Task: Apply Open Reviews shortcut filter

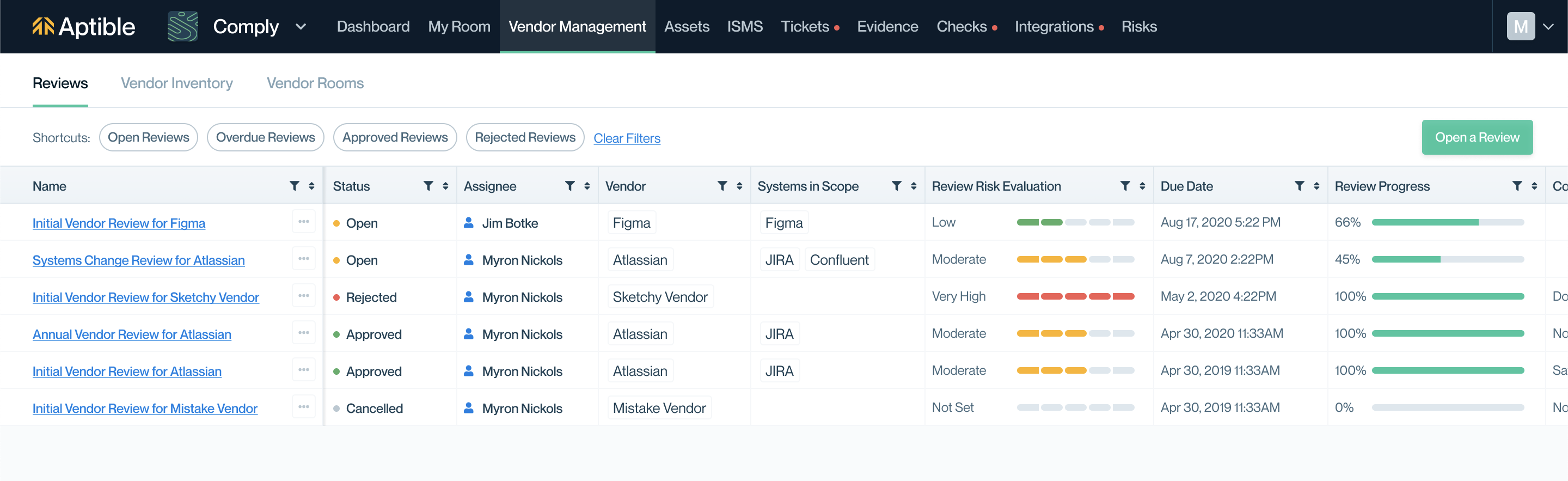Action: pos(149,138)
